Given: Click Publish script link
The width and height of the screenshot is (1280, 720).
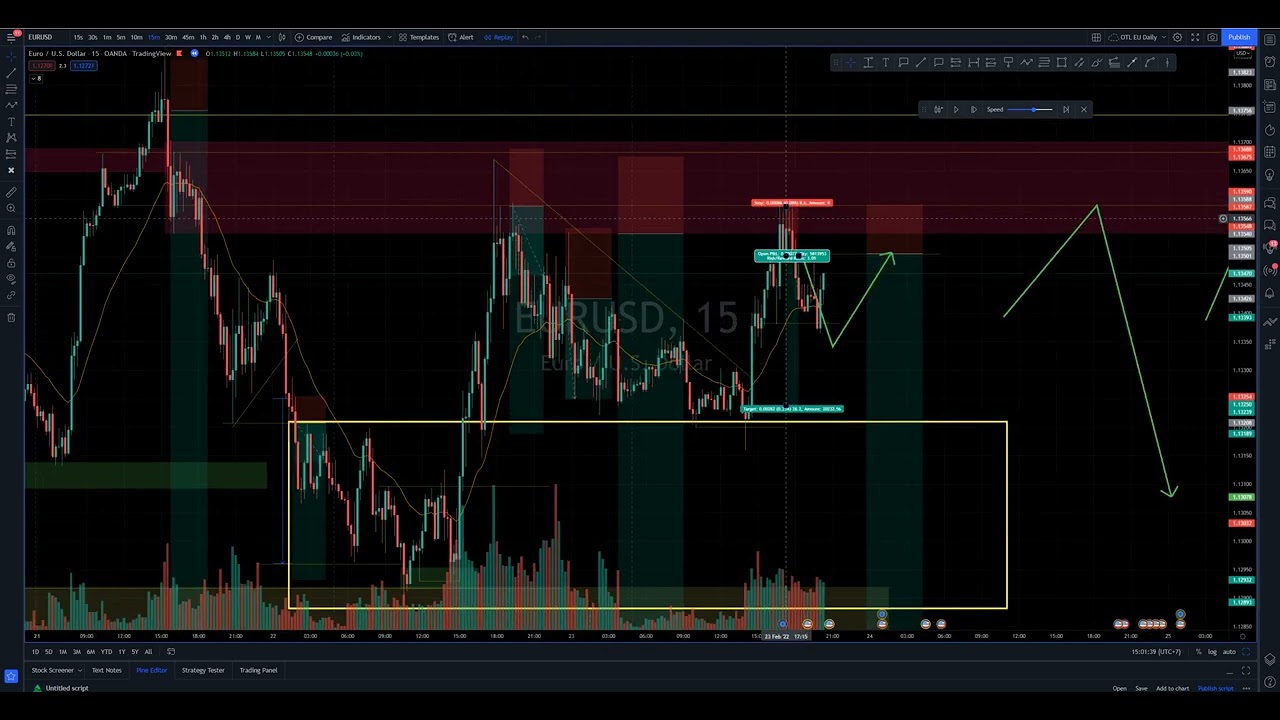Looking at the screenshot, I should pyautogui.click(x=1215, y=688).
